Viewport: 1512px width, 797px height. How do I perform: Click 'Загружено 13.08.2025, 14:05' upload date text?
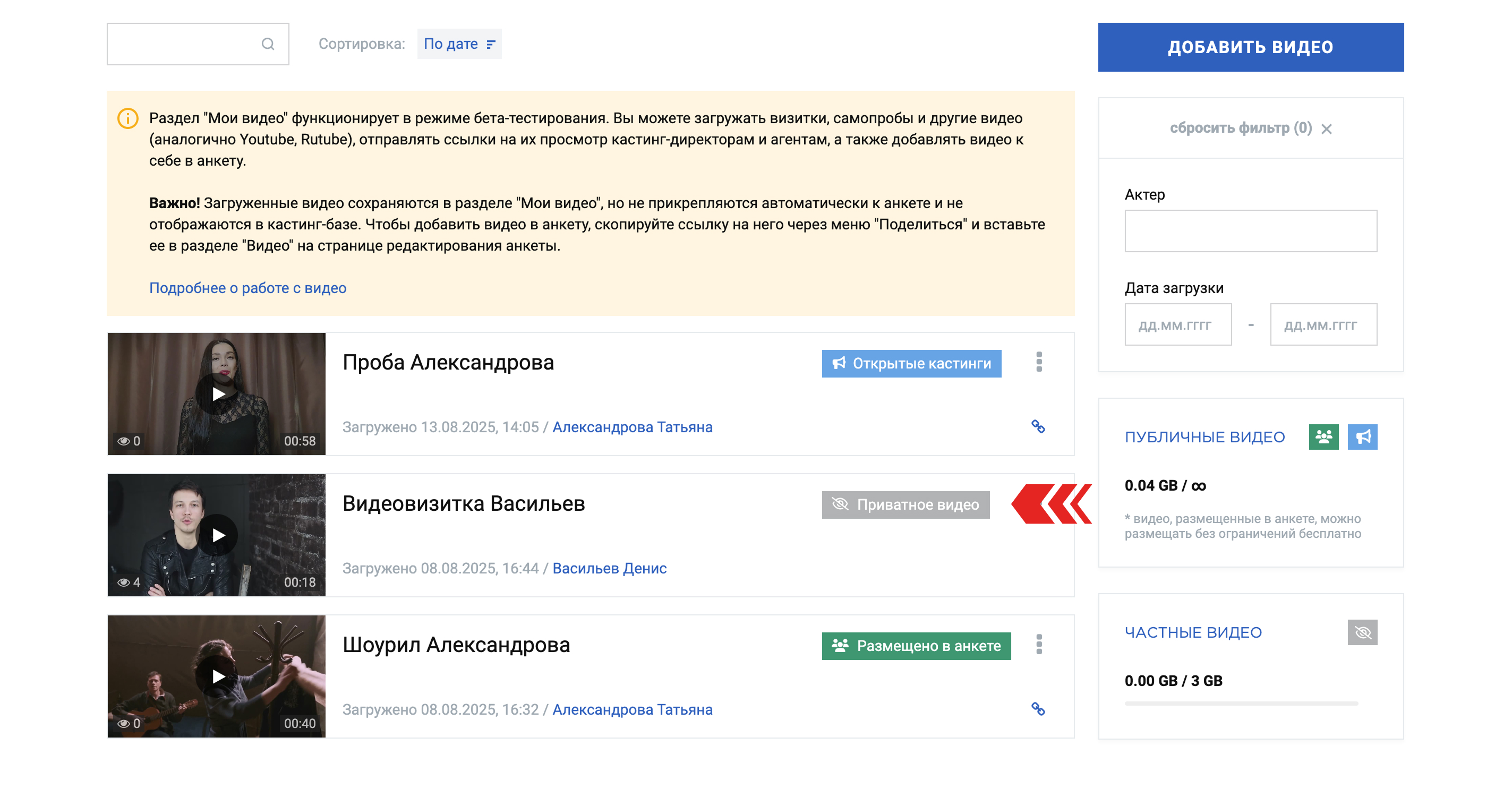[x=440, y=427]
